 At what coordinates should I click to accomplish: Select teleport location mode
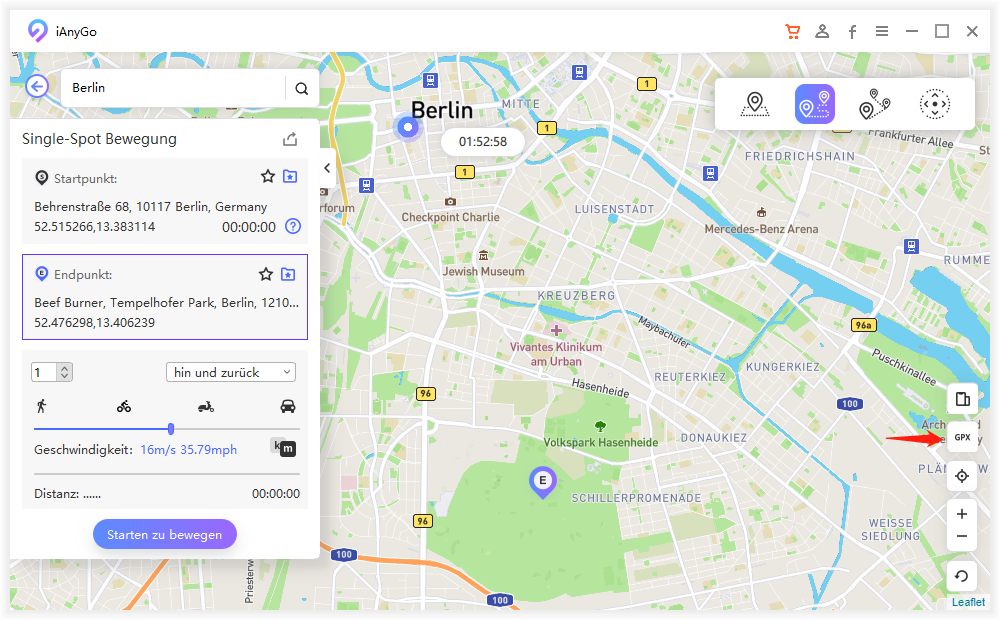(754, 105)
